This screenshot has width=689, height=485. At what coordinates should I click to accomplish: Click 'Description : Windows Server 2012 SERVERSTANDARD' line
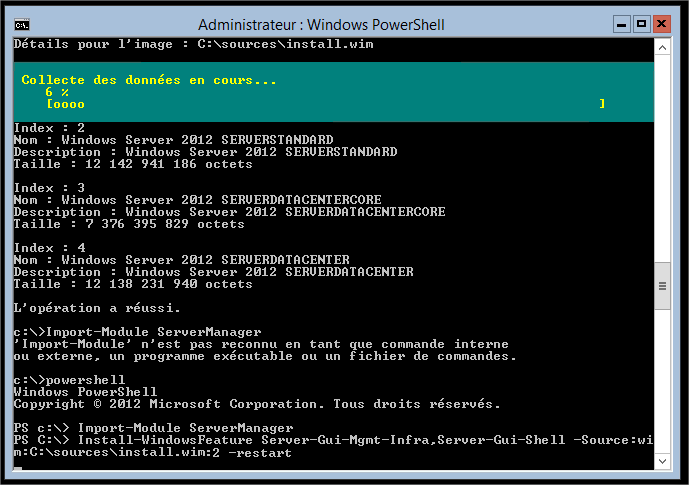pyautogui.click(x=205, y=152)
